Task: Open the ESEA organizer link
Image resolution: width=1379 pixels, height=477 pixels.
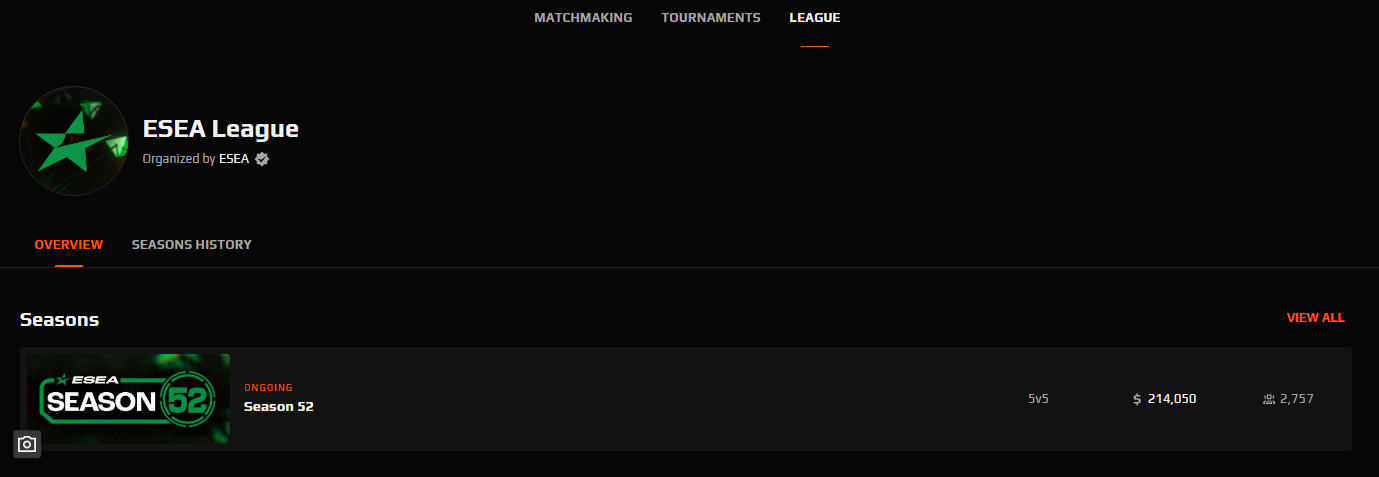Action: click(x=234, y=159)
